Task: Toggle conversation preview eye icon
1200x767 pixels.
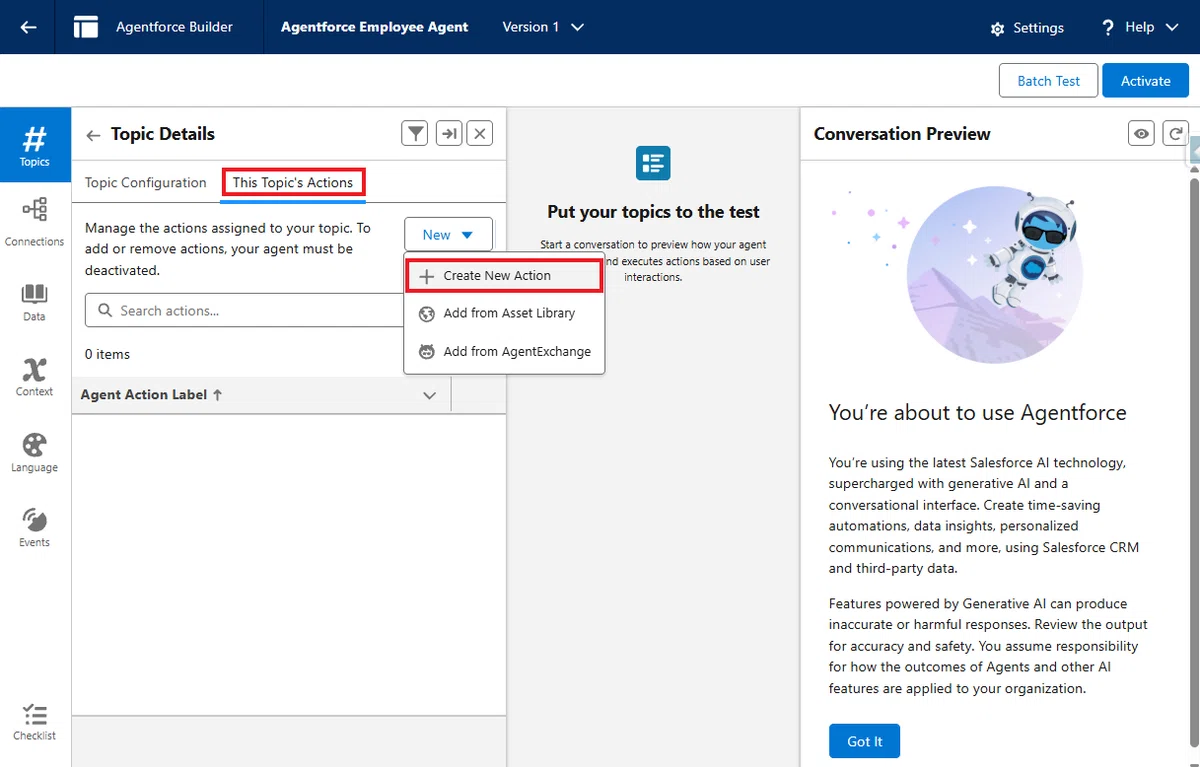Action: pyautogui.click(x=1141, y=133)
